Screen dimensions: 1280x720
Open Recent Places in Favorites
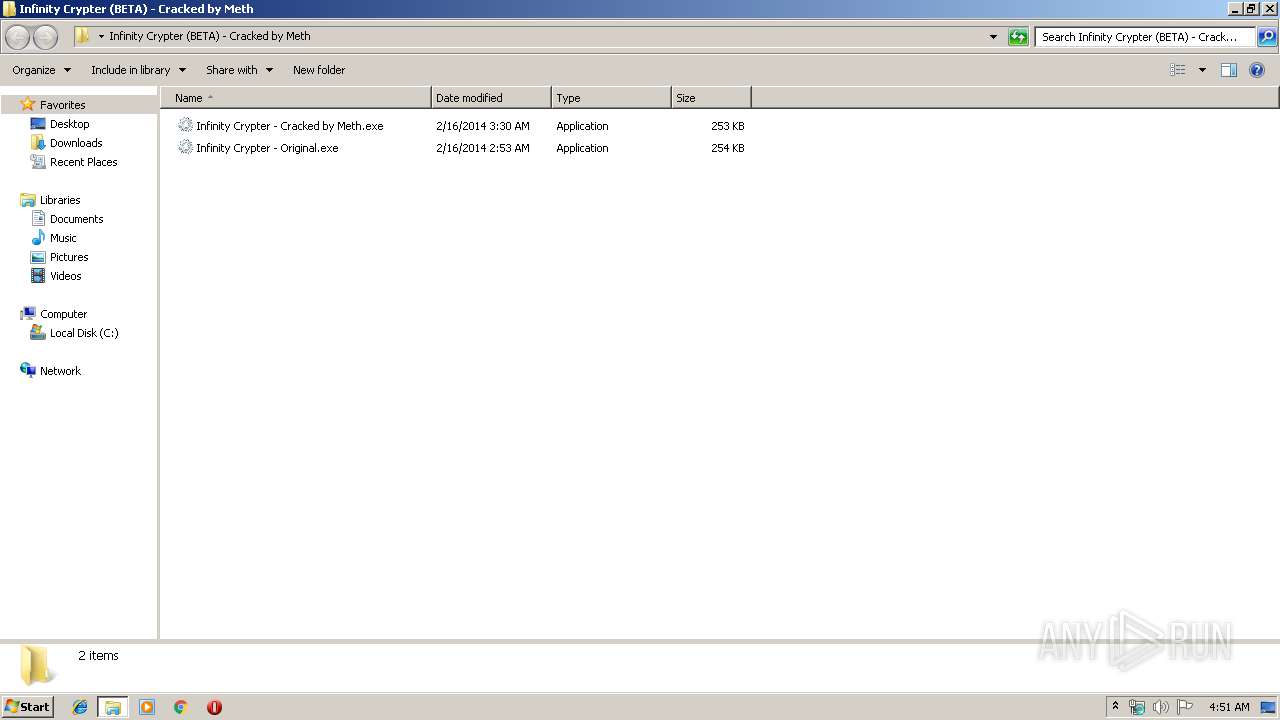pos(83,162)
